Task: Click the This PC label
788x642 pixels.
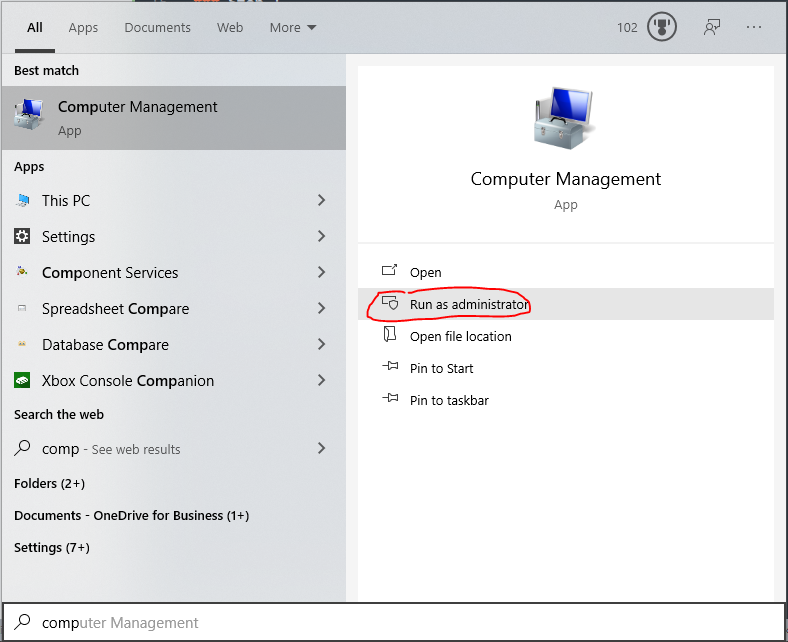Action: (x=66, y=201)
